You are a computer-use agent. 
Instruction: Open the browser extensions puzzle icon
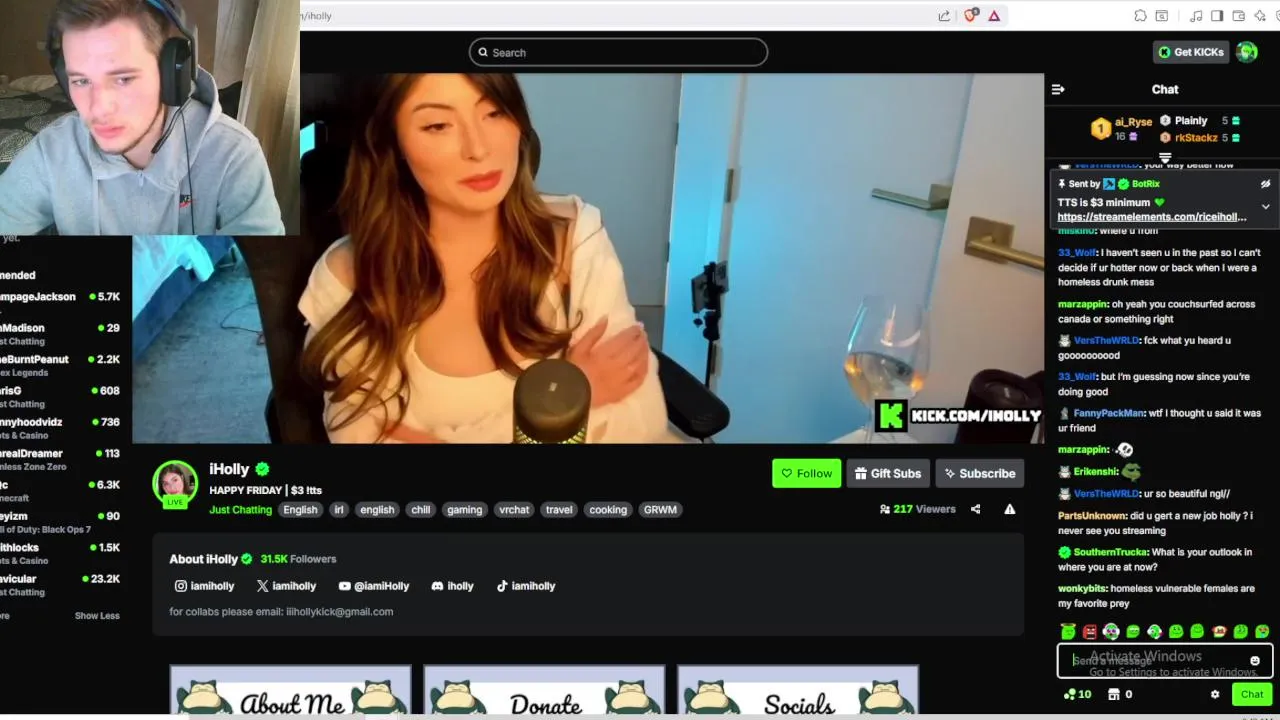(x=1140, y=16)
